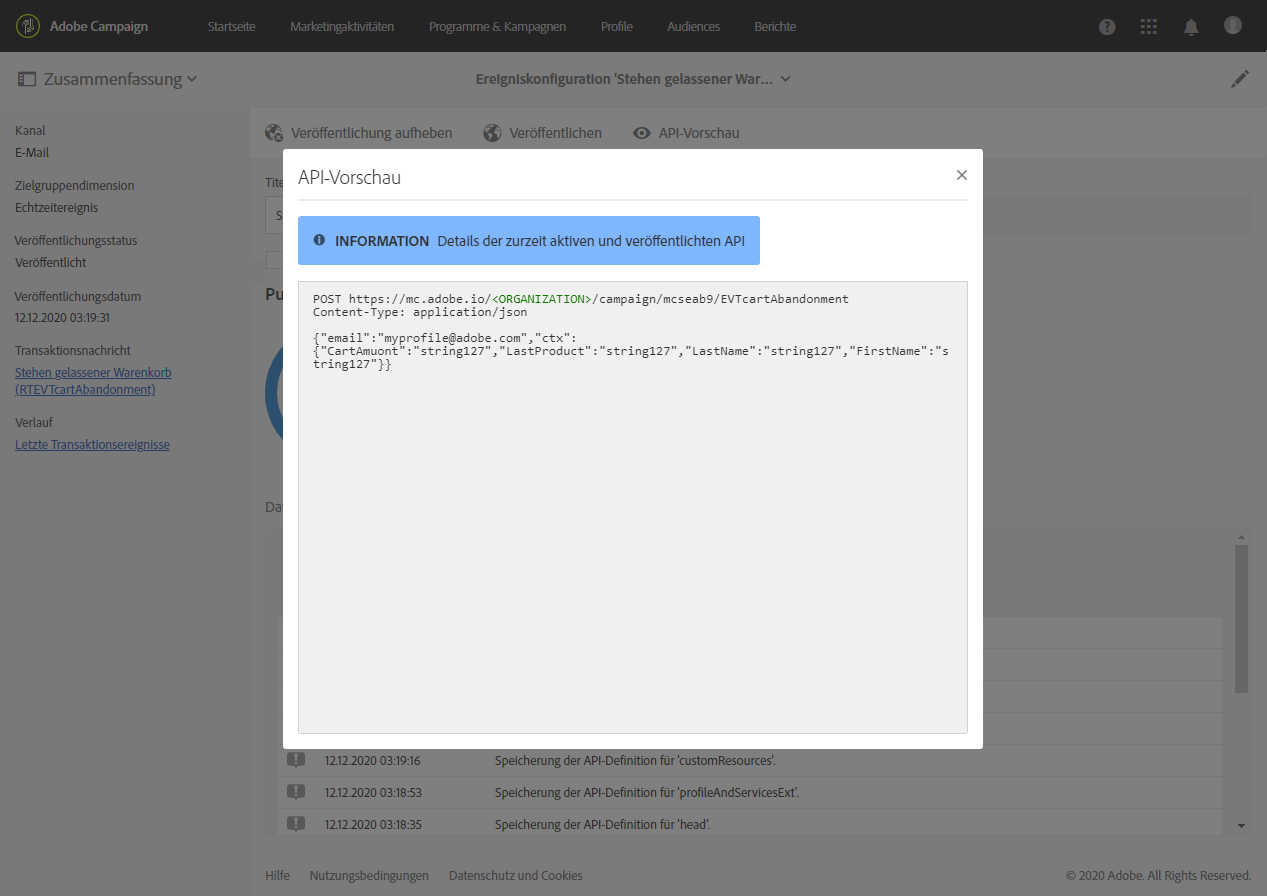Select the POST URL line in the preview

(x=581, y=299)
